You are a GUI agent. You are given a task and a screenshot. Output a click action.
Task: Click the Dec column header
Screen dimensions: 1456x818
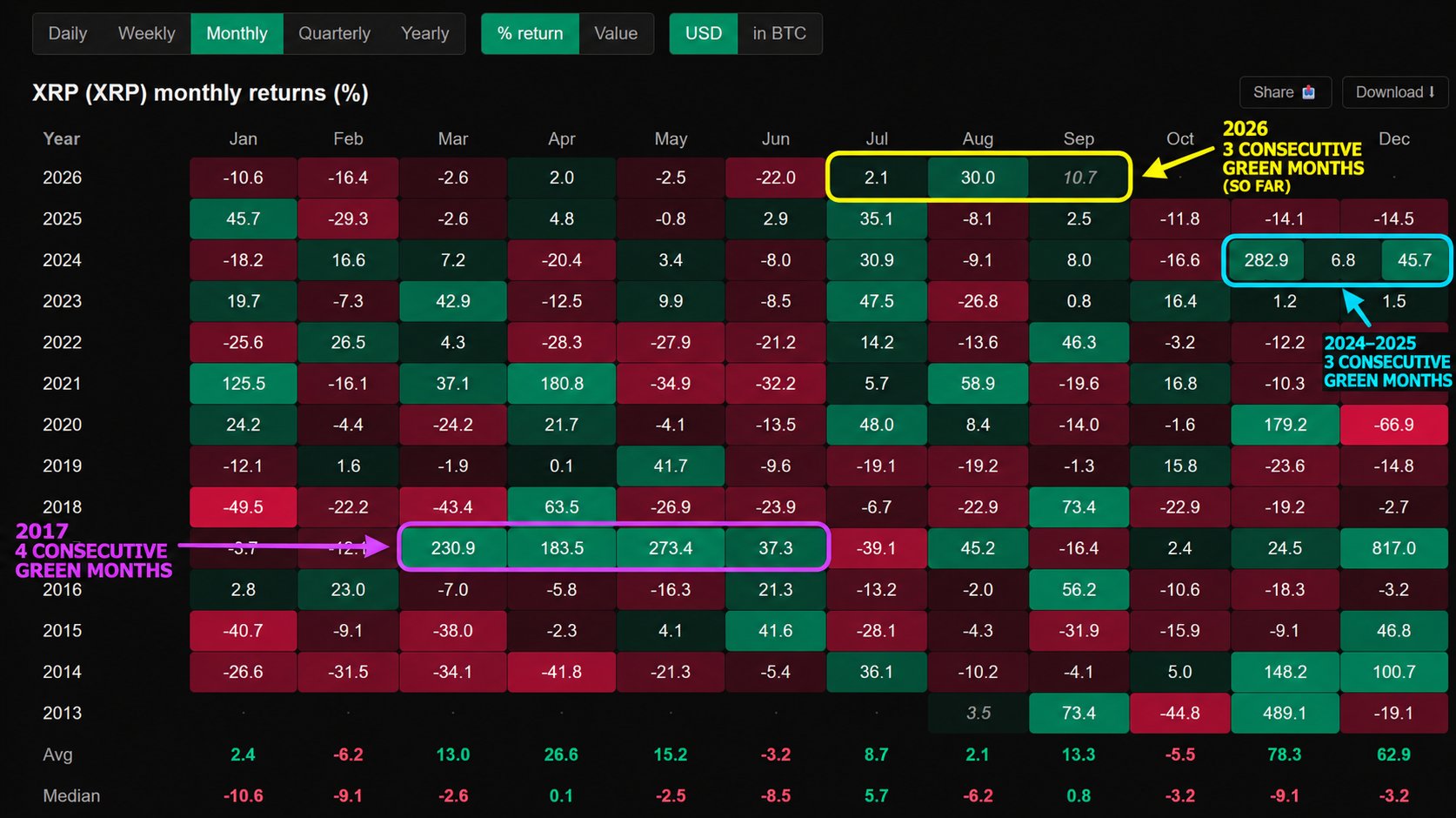pyautogui.click(x=1394, y=139)
